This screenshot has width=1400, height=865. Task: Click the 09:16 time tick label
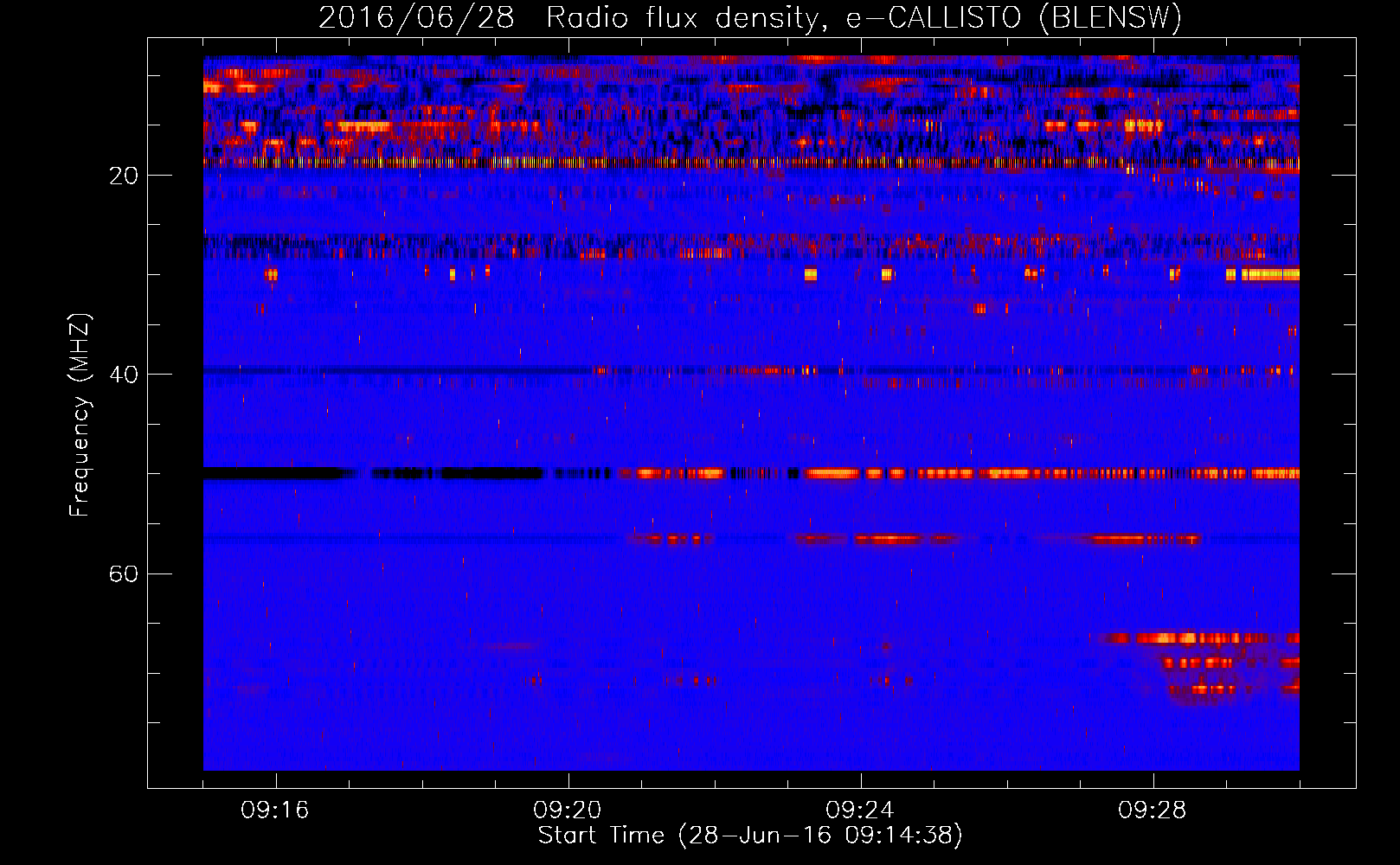[x=275, y=811]
